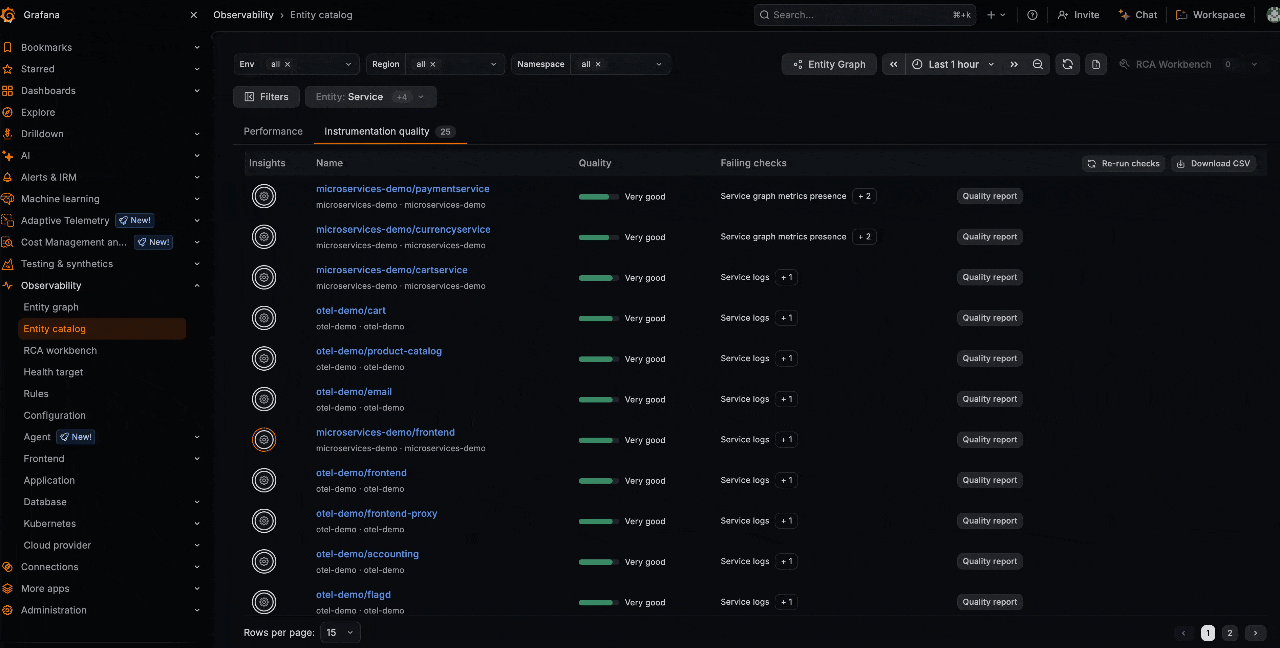Open the Entity: Service filter dropdown
Image resolution: width=1280 pixels, height=648 pixels.
(371, 97)
